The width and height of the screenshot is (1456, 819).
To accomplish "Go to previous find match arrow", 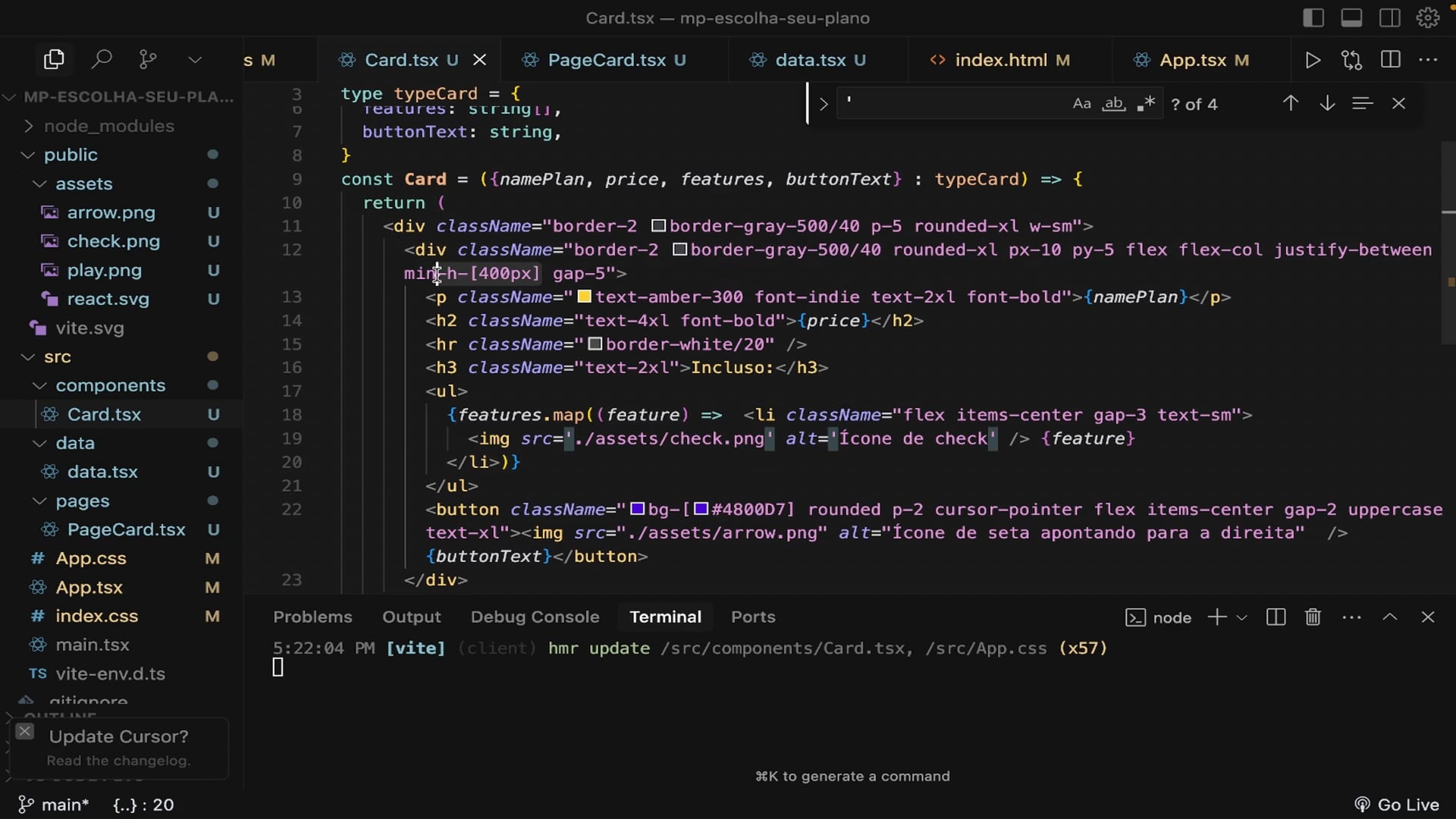I will (x=1290, y=103).
